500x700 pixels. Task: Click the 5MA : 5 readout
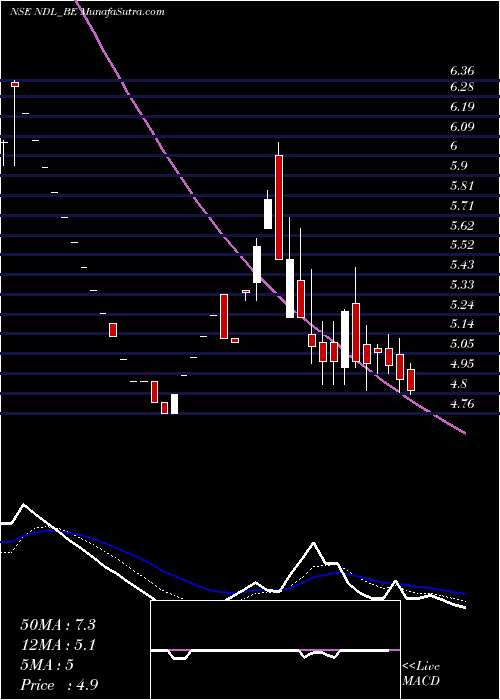click(x=47, y=665)
